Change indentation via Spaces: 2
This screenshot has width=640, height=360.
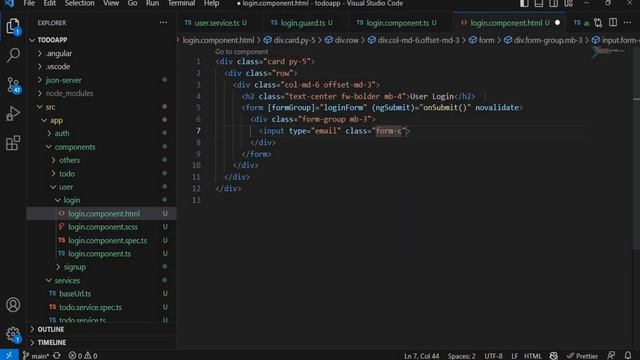click(x=461, y=356)
